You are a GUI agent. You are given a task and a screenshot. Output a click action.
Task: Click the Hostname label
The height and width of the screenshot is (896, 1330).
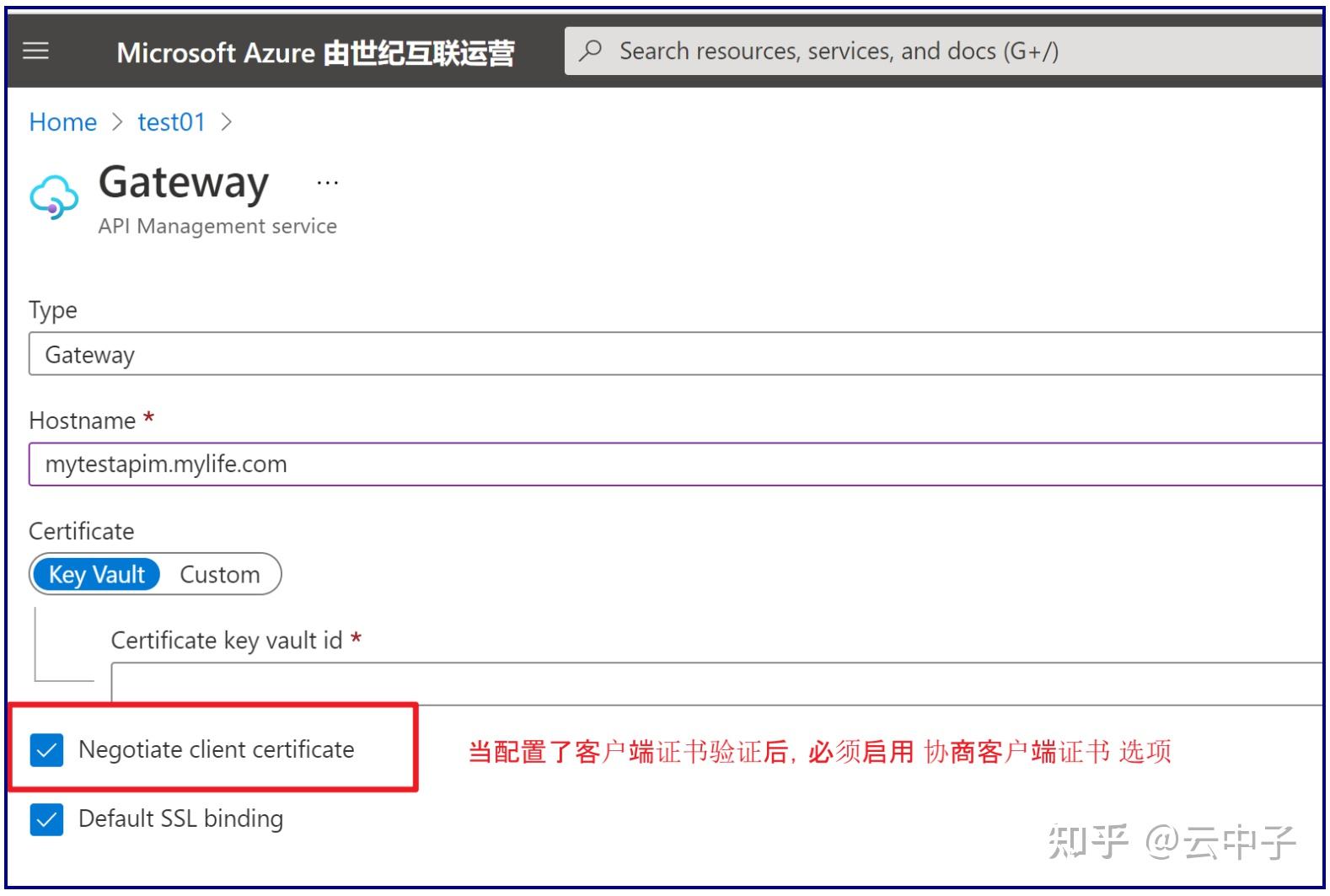82,421
